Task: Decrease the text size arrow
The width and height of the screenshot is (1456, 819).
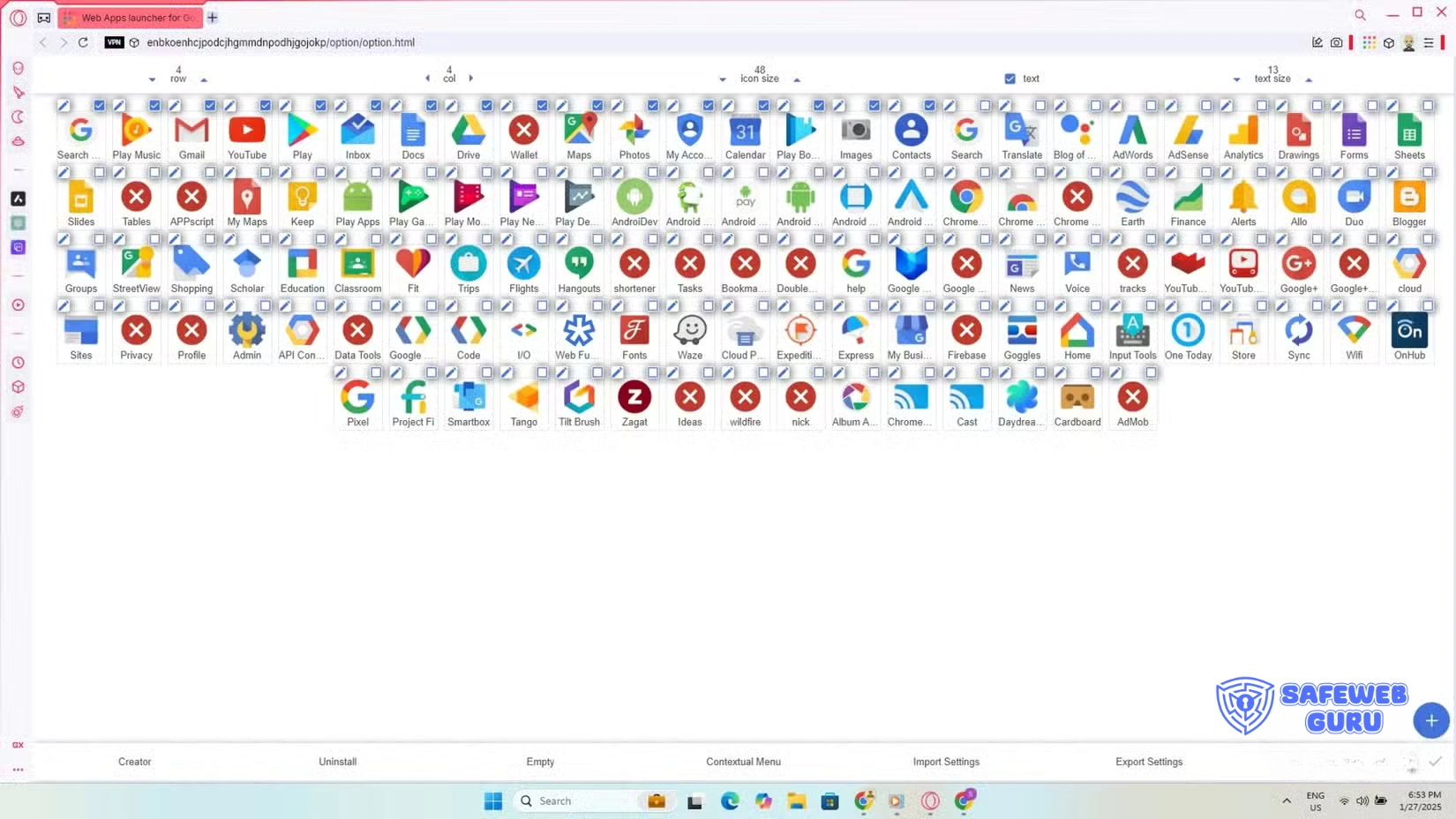Action: click(1236, 79)
